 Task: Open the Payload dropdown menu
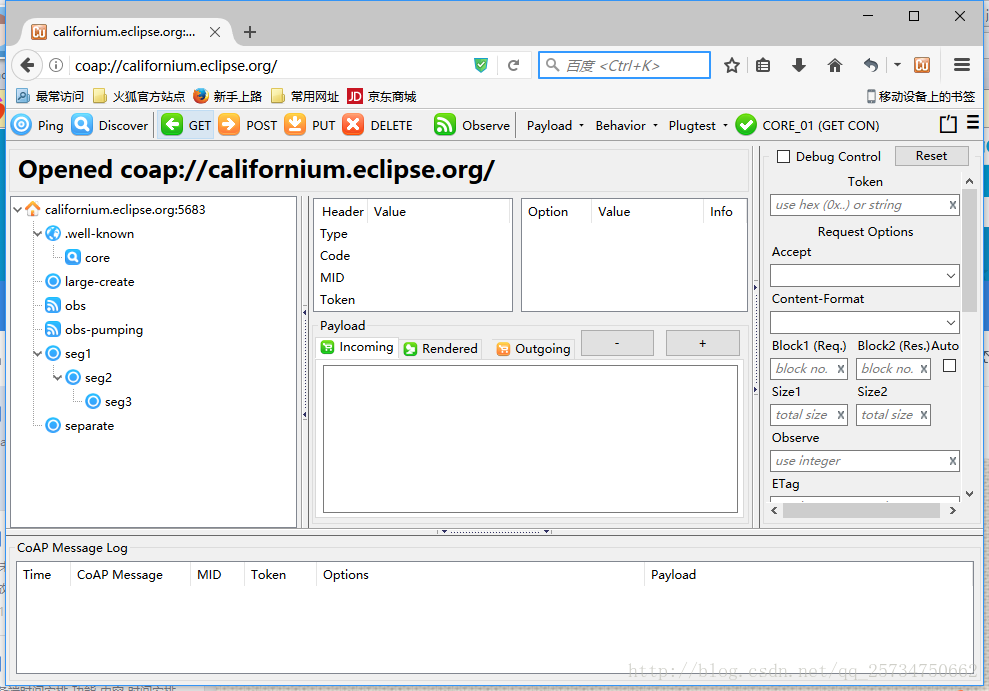[555, 125]
